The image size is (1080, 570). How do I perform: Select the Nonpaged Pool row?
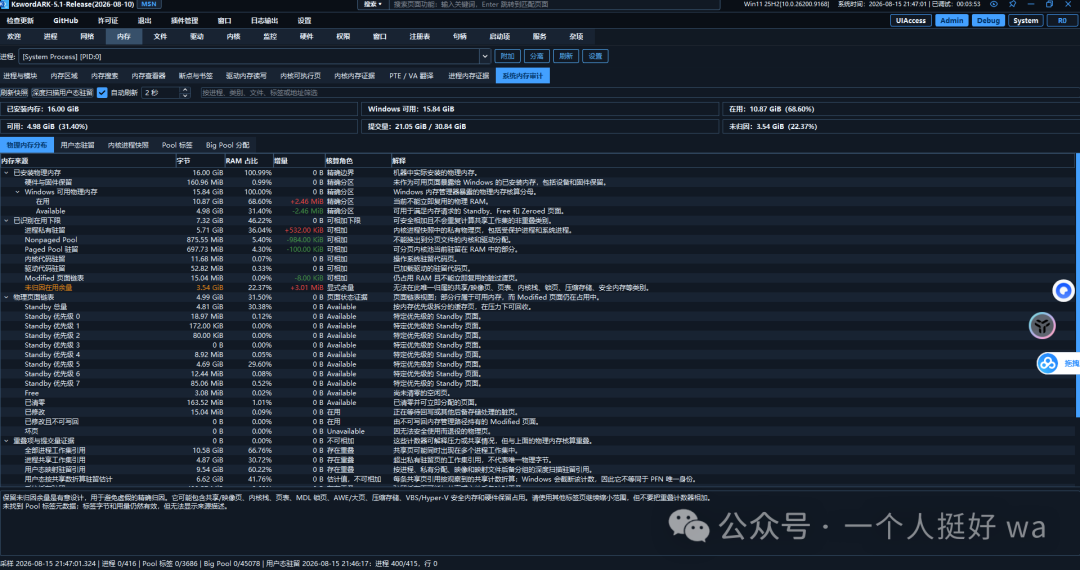click(537, 240)
